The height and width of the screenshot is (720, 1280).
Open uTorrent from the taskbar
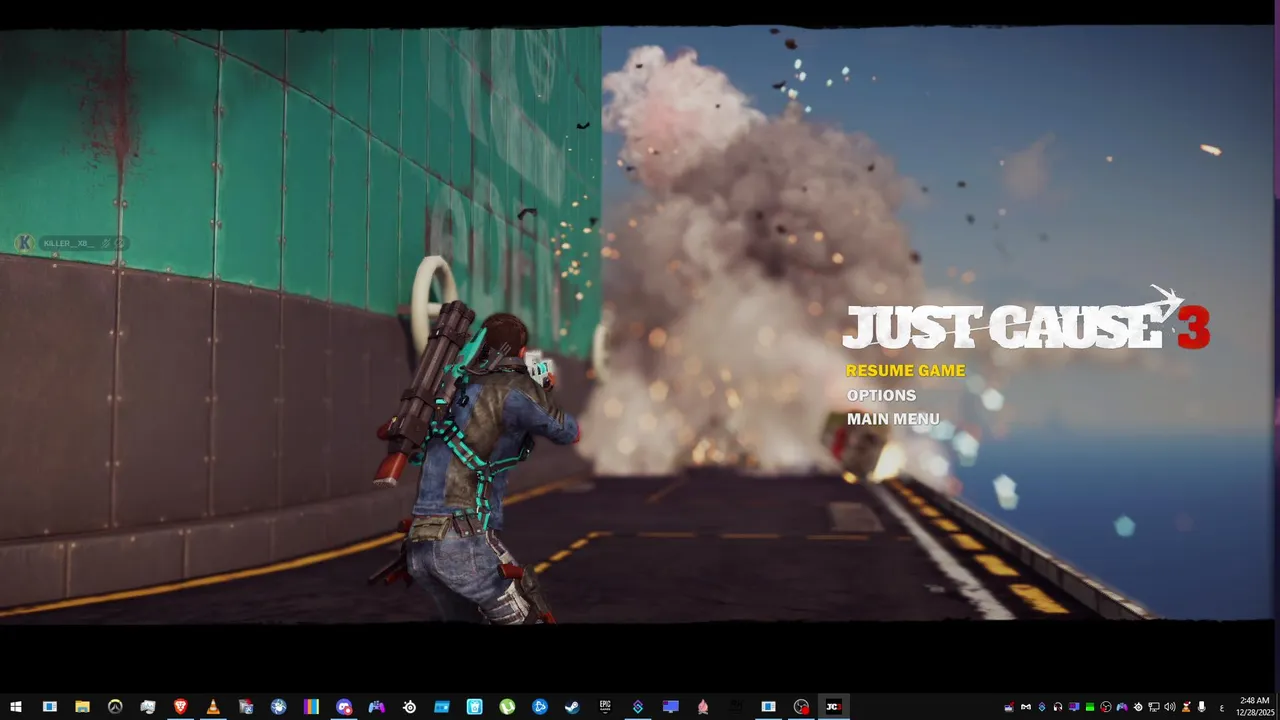[507, 706]
